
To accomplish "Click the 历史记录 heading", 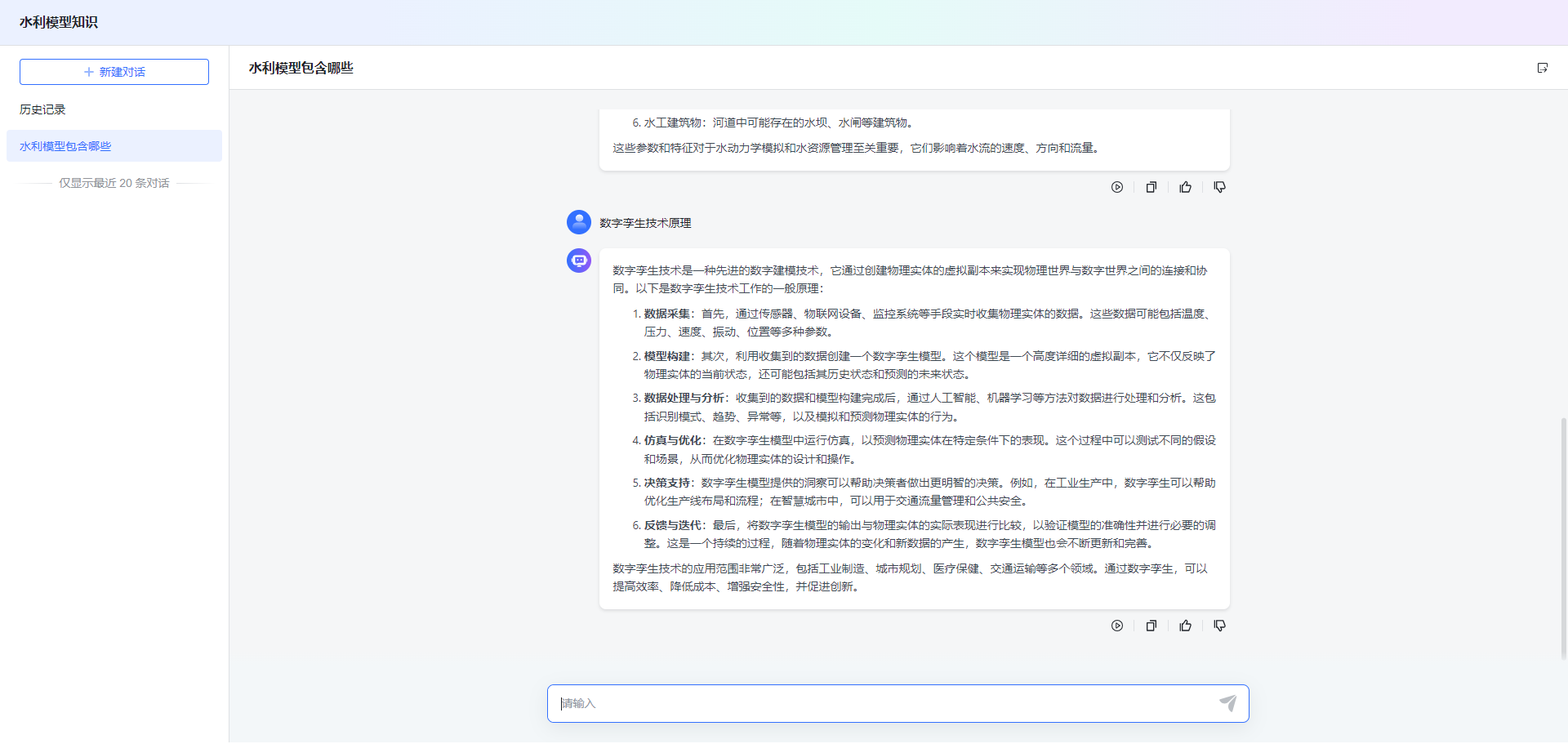I will 42,109.
